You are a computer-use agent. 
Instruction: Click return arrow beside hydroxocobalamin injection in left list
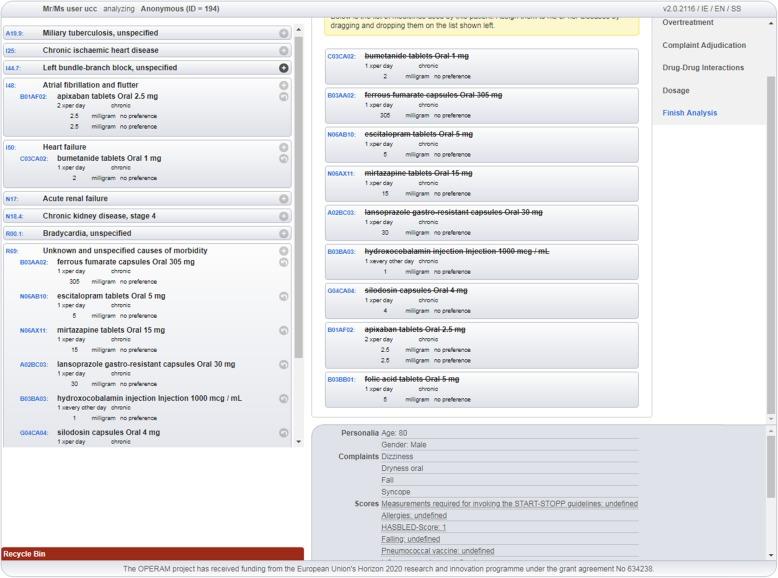tap(283, 398)
